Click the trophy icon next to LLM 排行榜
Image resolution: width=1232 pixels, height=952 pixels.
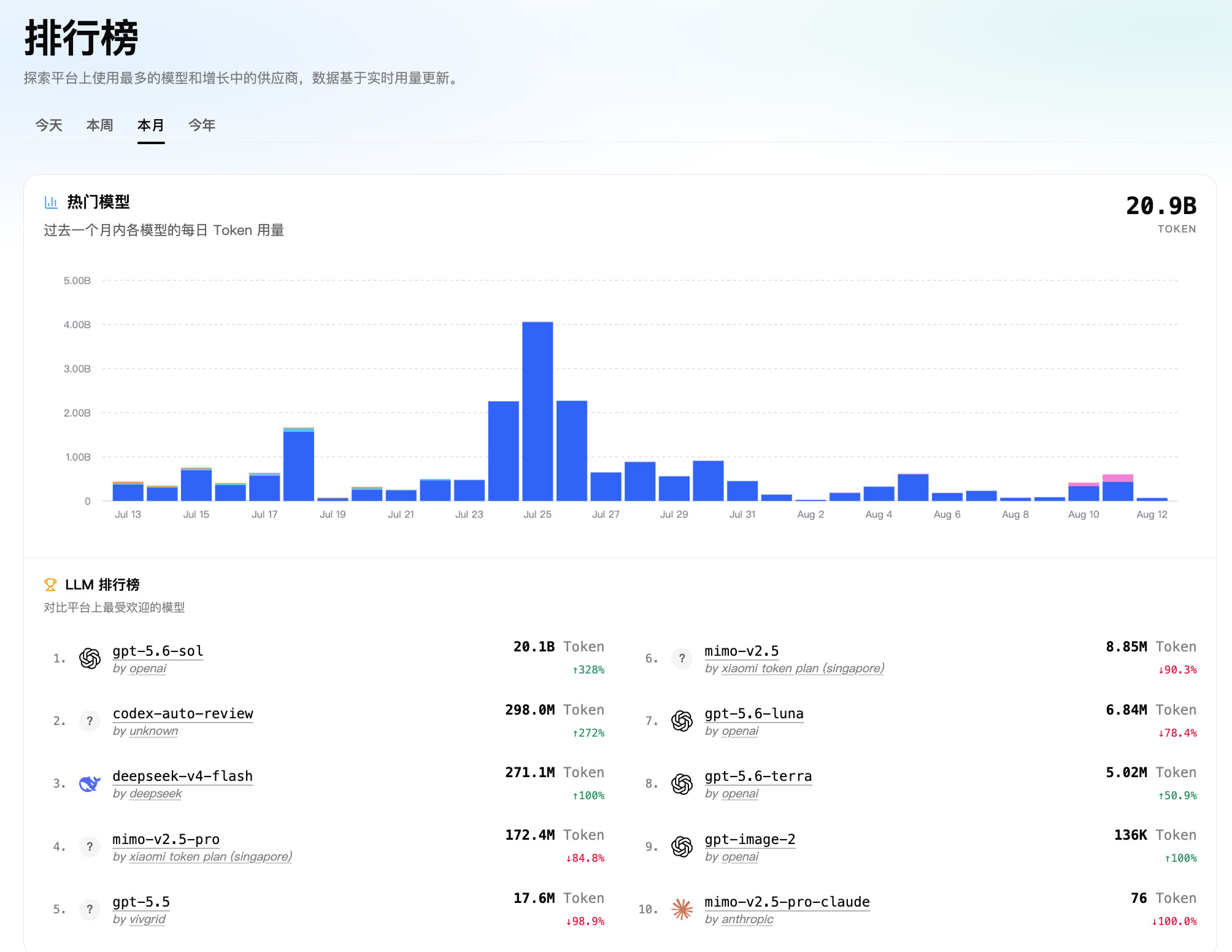[50, 585]
